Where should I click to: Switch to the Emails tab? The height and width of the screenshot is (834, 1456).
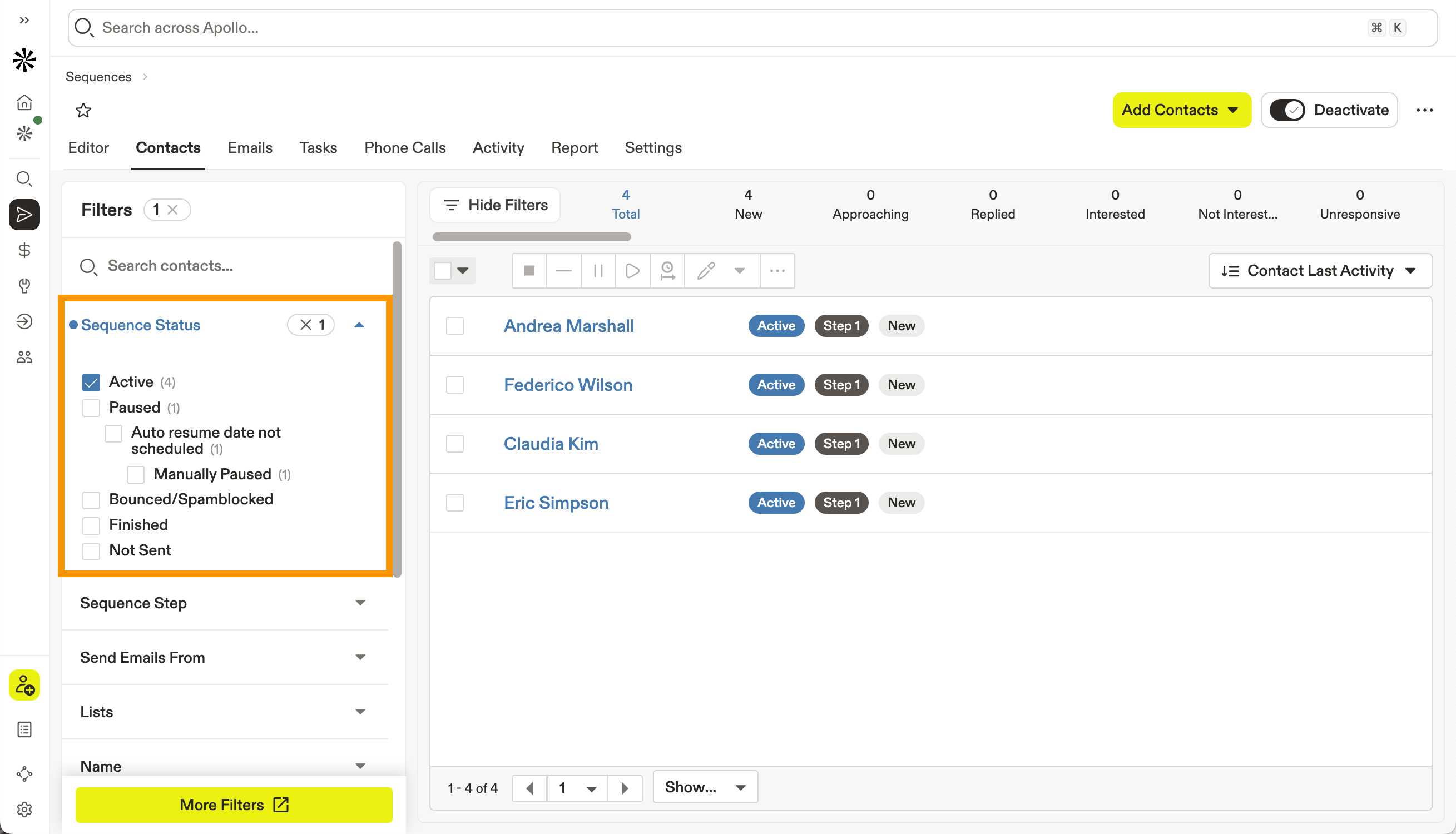tap(250, 148)
